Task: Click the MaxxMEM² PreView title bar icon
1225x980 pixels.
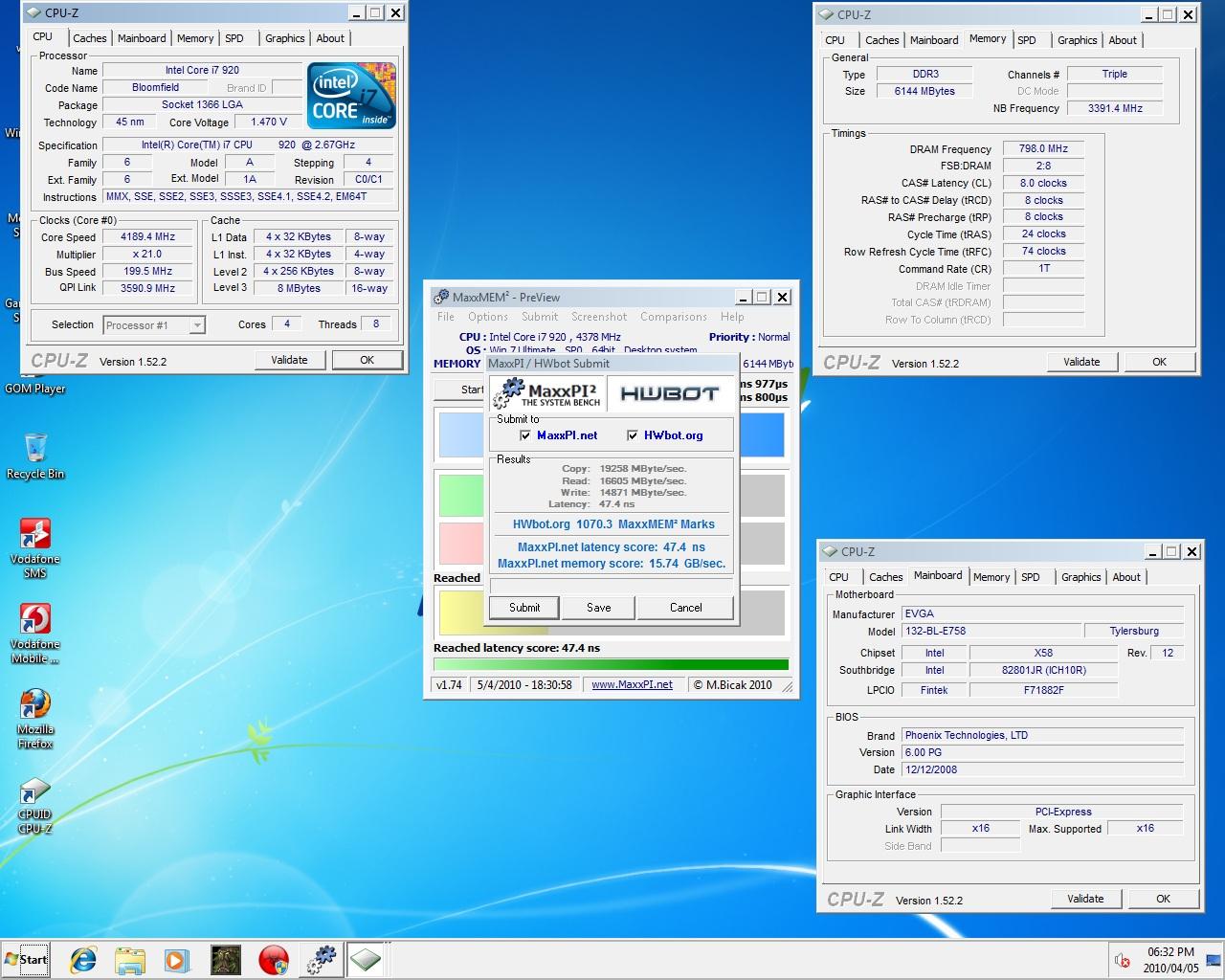Action: tap(442, 297)
